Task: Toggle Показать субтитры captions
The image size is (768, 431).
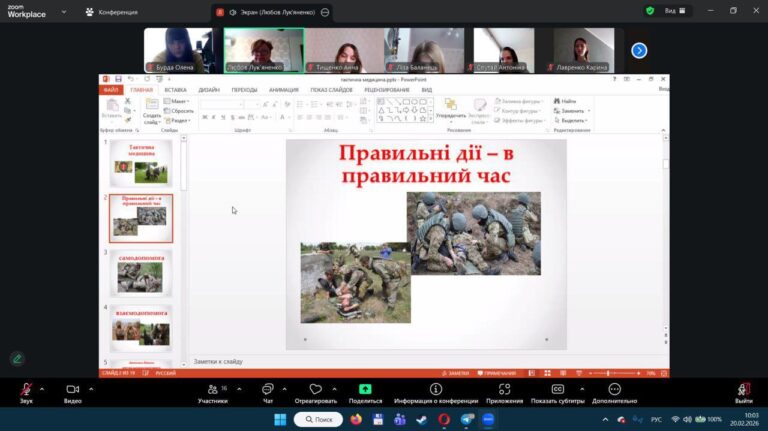Action: point(558,391)
